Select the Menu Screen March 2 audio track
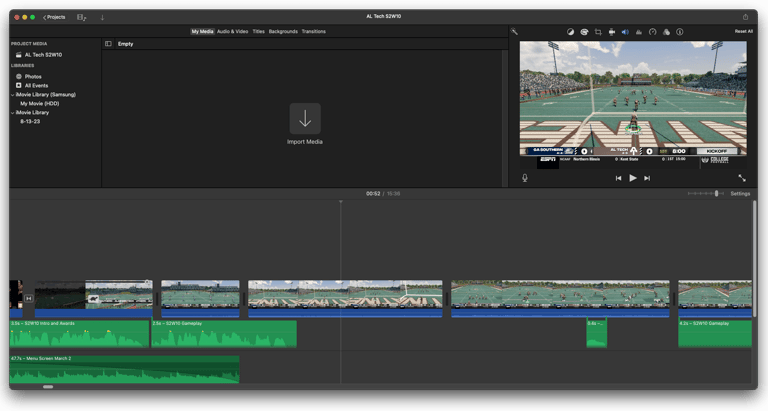Screen dimensions: 768x411 [x=124, y=369]
